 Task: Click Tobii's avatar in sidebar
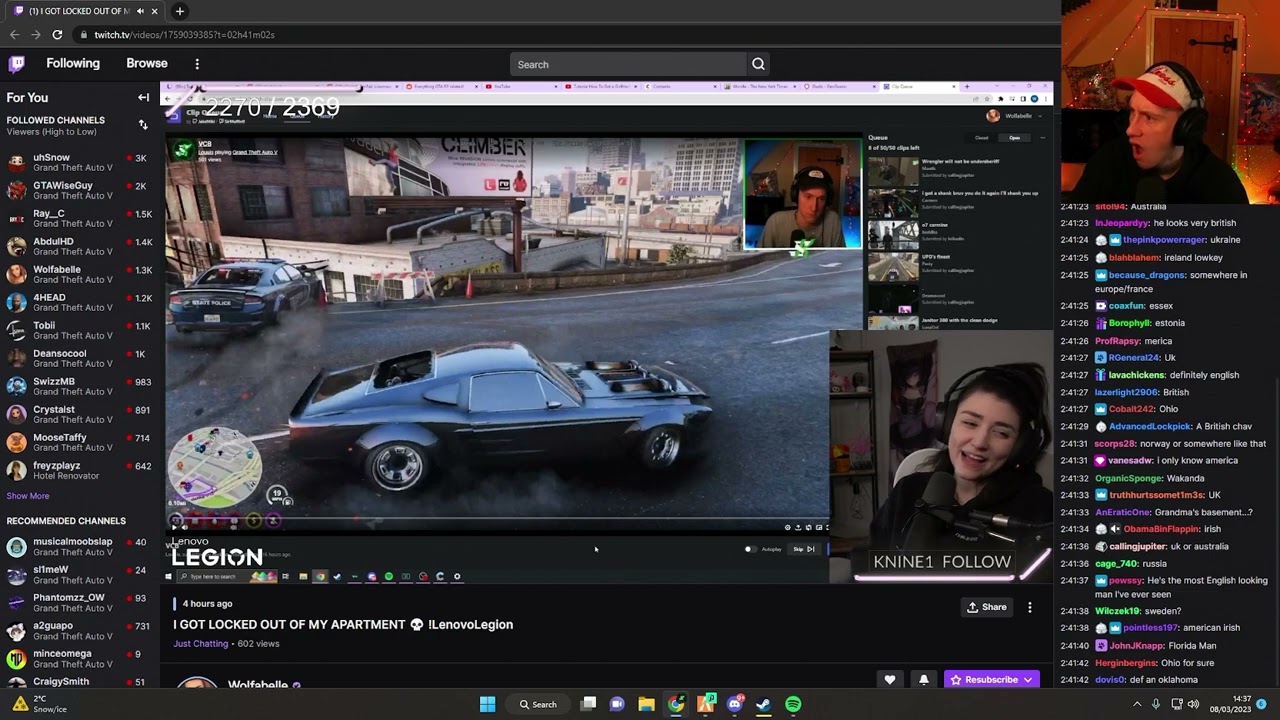click(x=16, y=331)
